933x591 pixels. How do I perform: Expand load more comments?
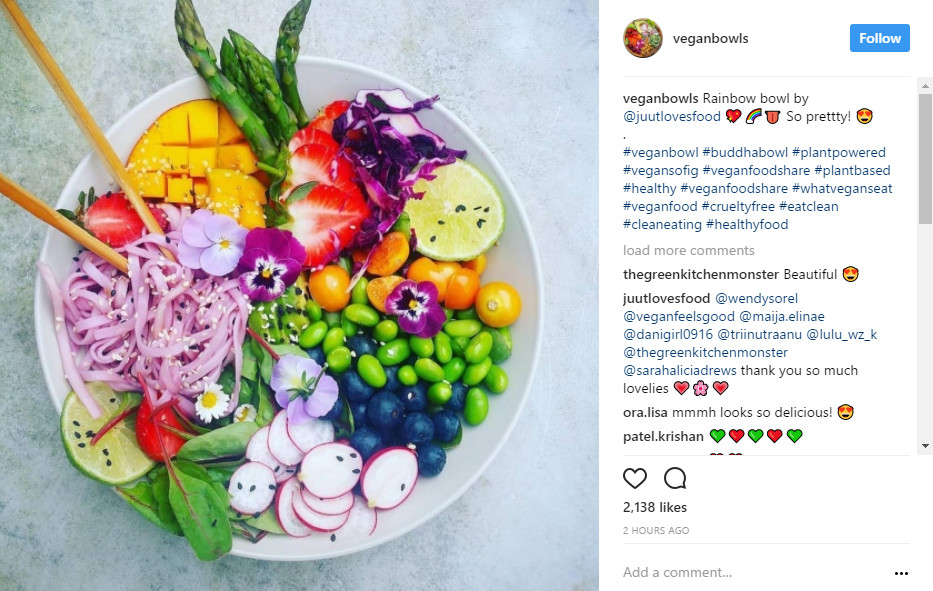pyautogui.click(x=688, y=251)
